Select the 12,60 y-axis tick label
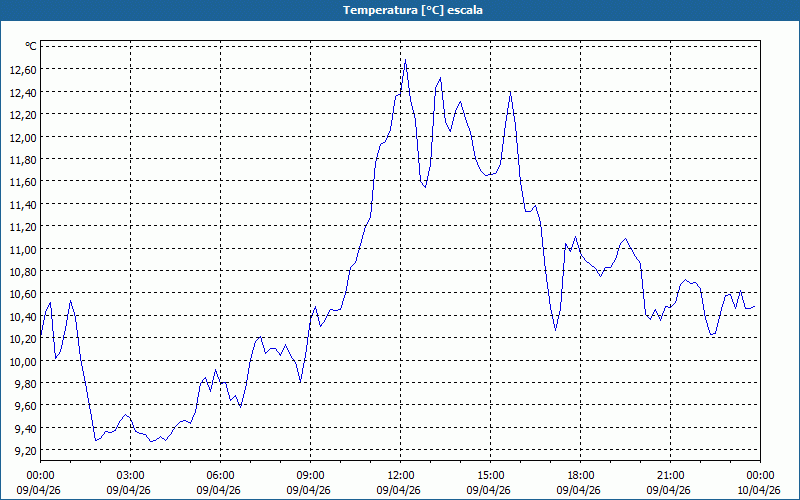This screenshot has width=800, height=500. (23, 69)
